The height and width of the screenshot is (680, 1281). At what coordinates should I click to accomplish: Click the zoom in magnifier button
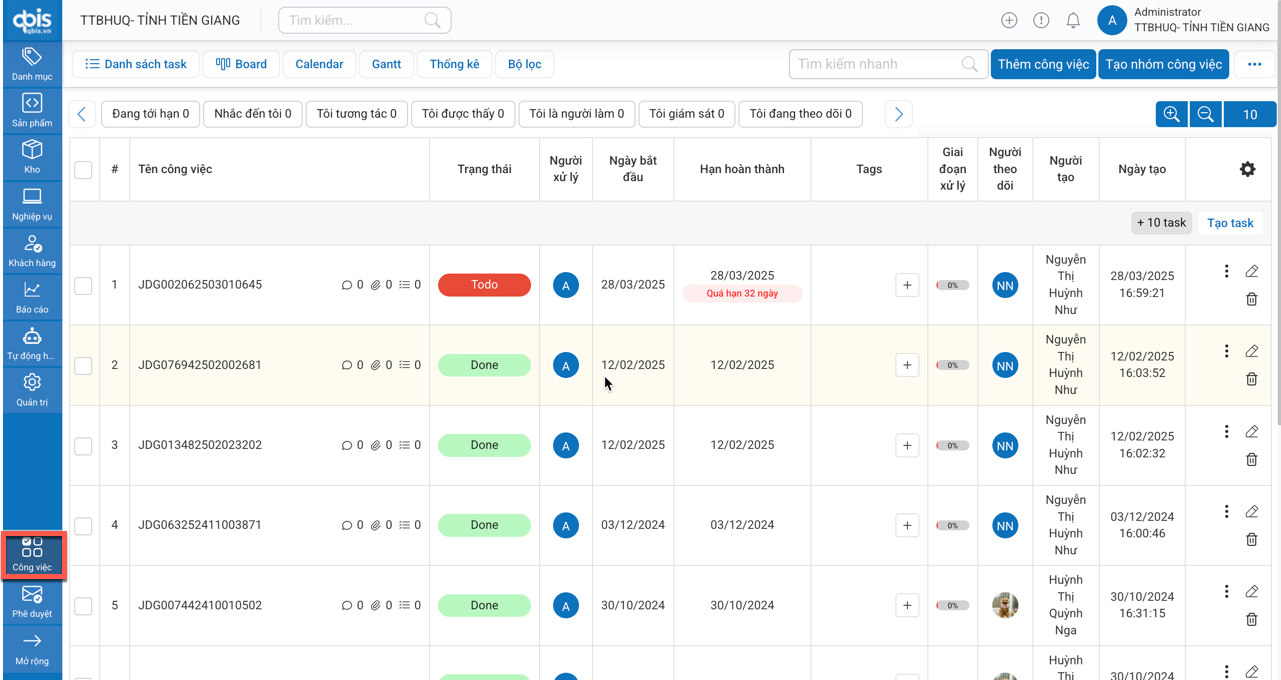pos(1171,114)
